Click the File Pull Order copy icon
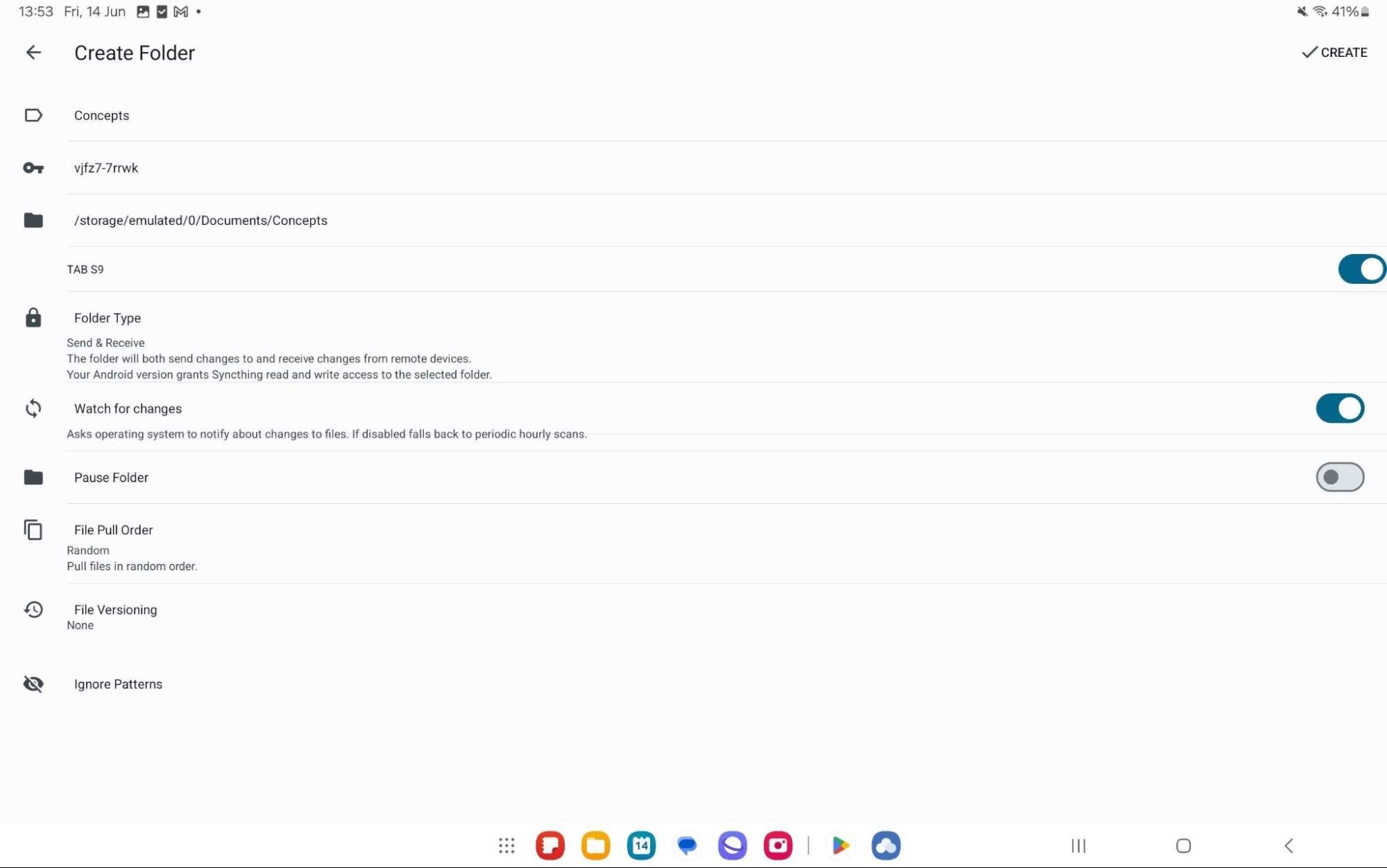 point(33,530)
